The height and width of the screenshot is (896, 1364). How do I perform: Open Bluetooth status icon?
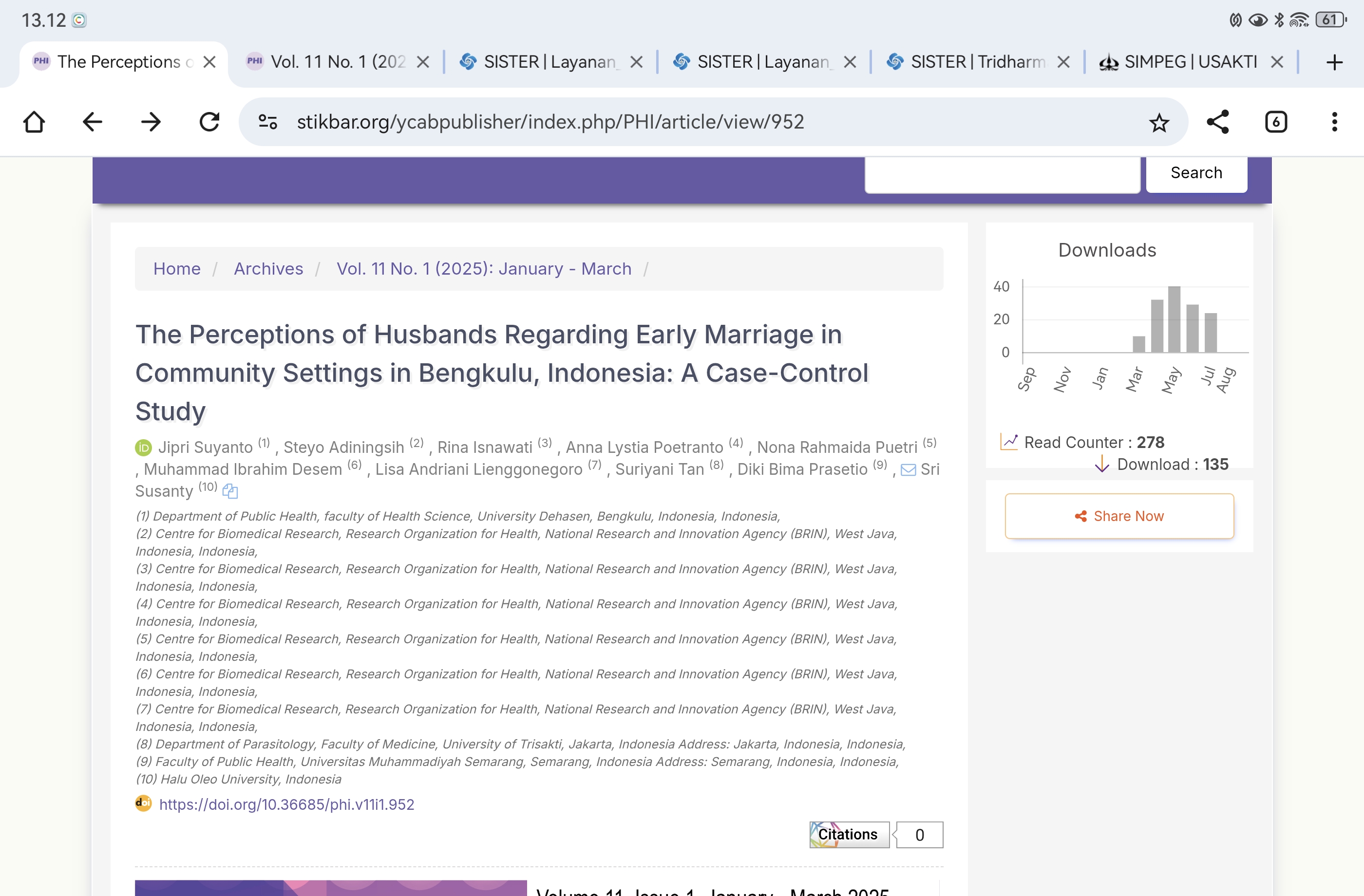click(1279, 20)
